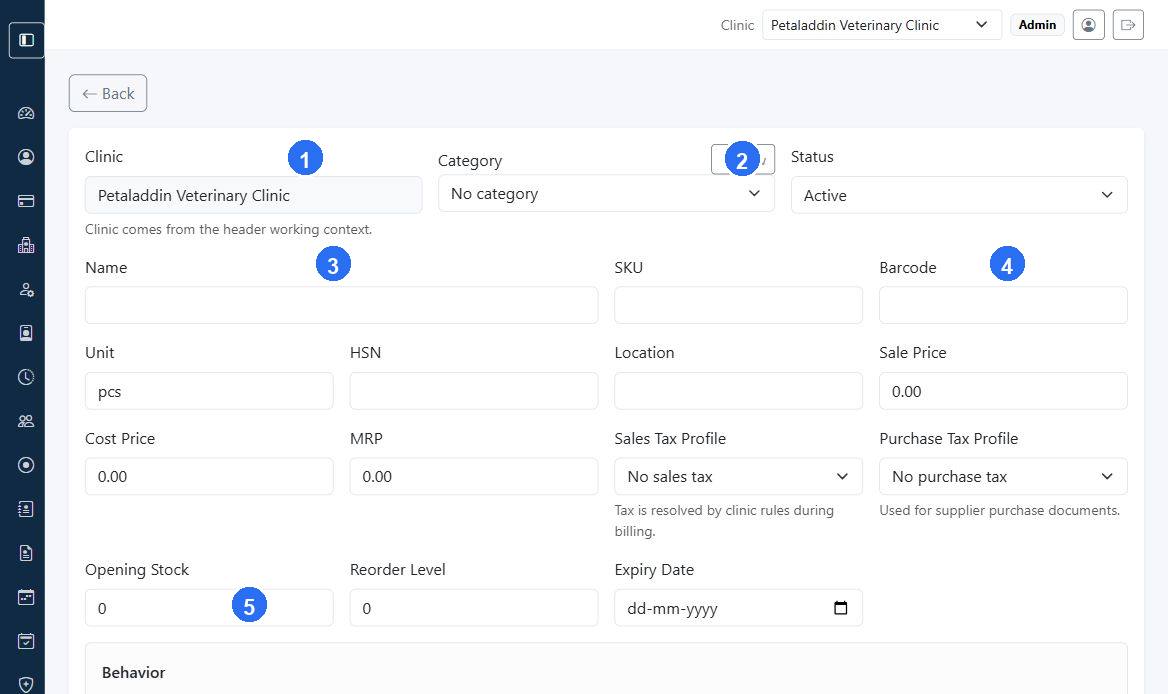Click the MRP field
Viewport: 1168px width, 694px height.
click(474, 477)
